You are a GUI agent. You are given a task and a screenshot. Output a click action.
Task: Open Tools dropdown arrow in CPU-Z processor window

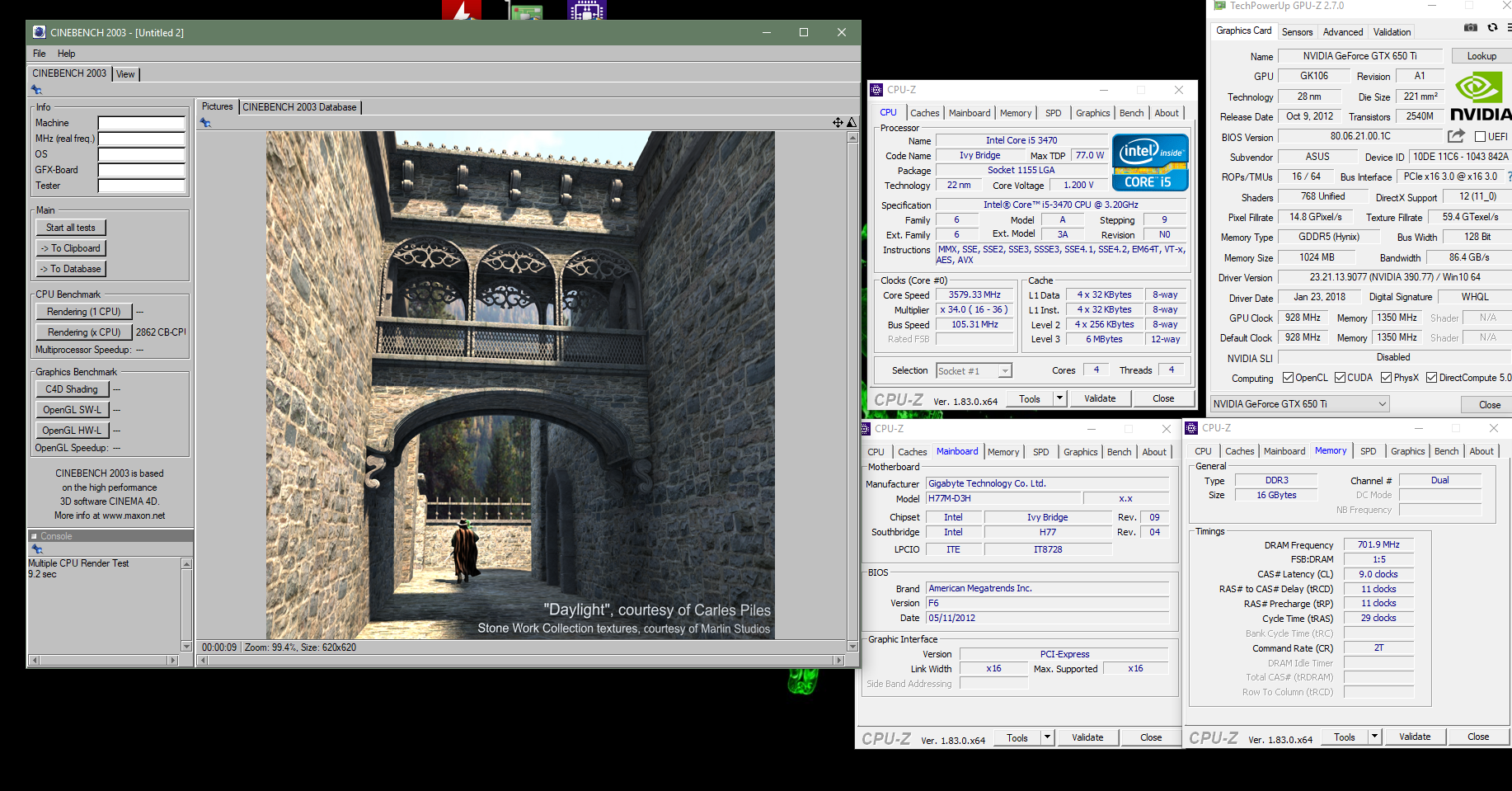click(1060, 398)
